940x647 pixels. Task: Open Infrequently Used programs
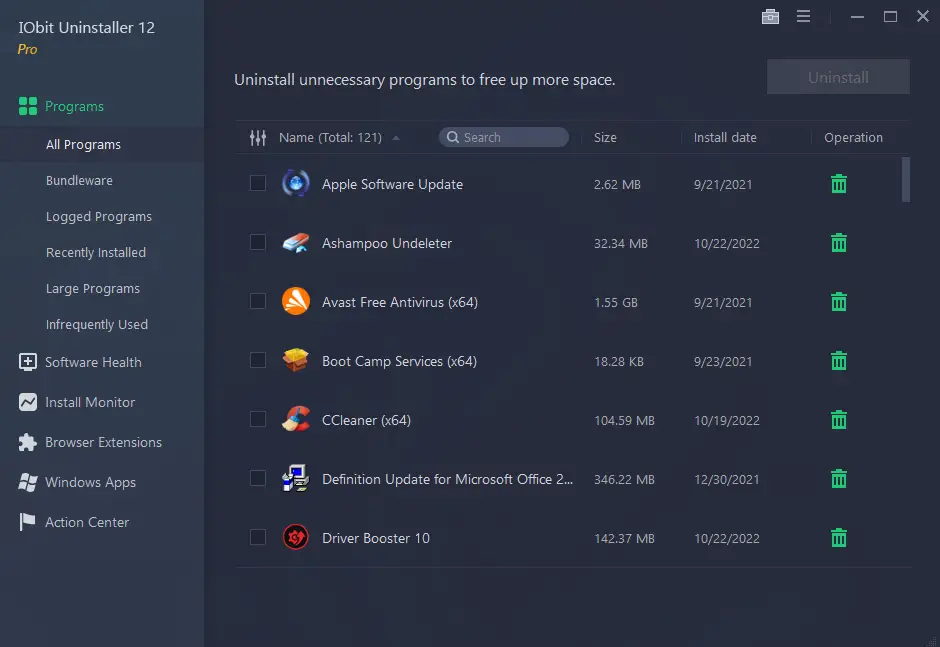click(x=97, y=324)
